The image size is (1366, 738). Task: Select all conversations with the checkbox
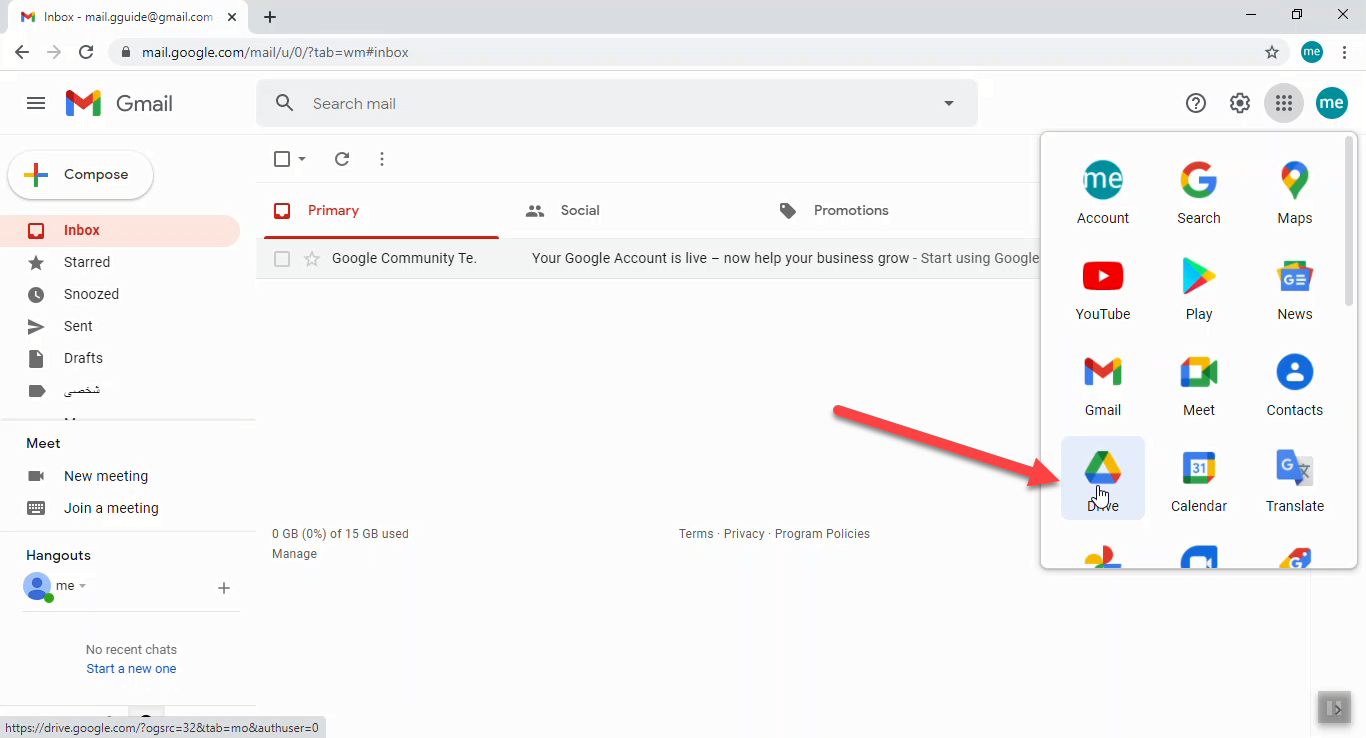tap(280, 158)
